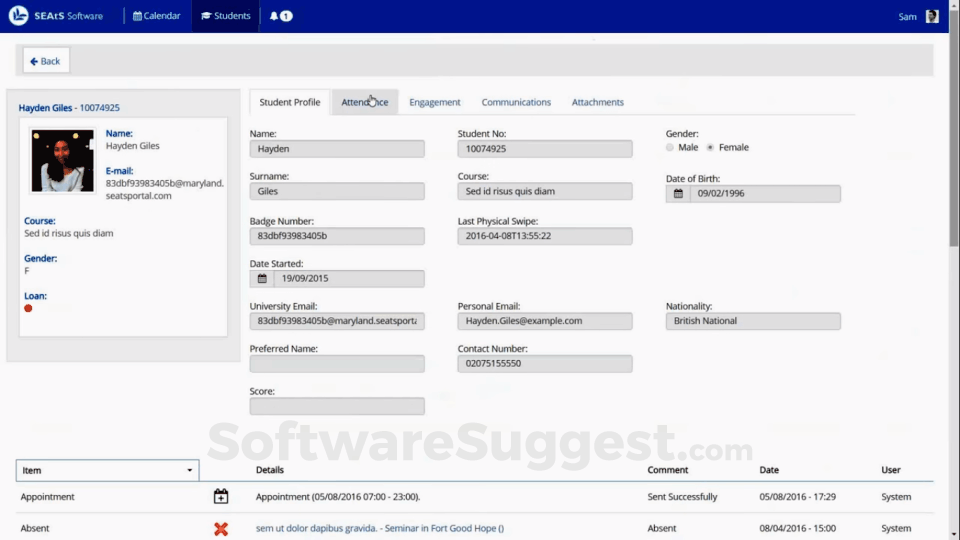Open the Calendar menu item
This screenshot has height=540, width=960.
[157, 16]
